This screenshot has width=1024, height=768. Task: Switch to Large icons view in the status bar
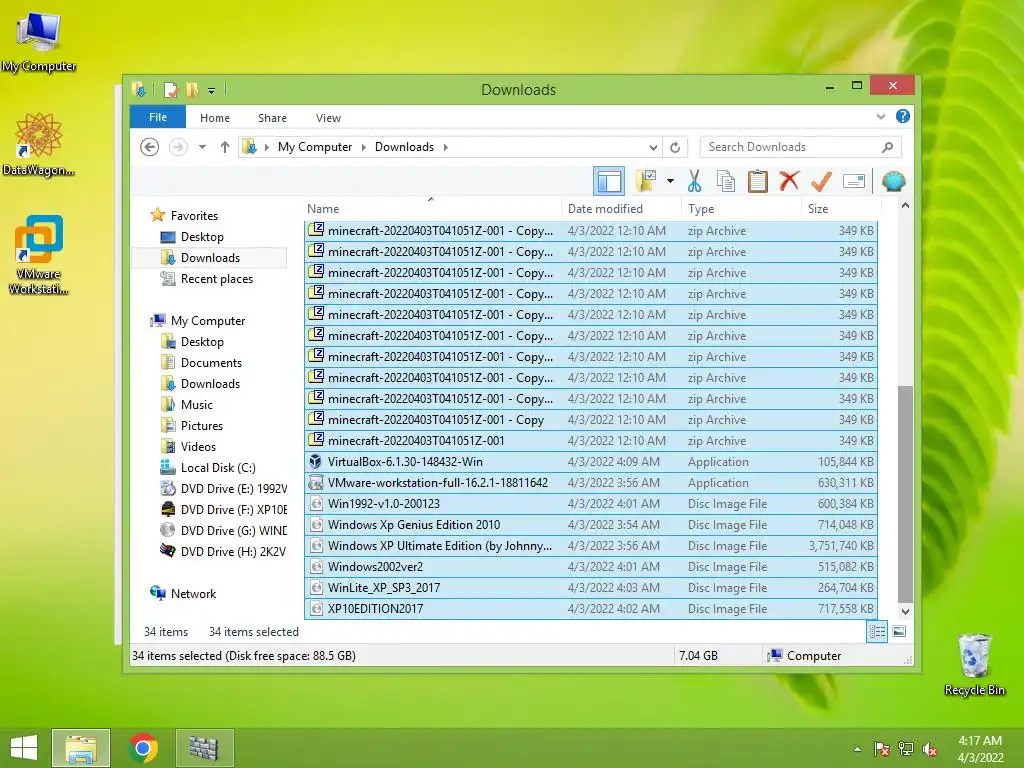pyautogui.click(x=899, y=632)
